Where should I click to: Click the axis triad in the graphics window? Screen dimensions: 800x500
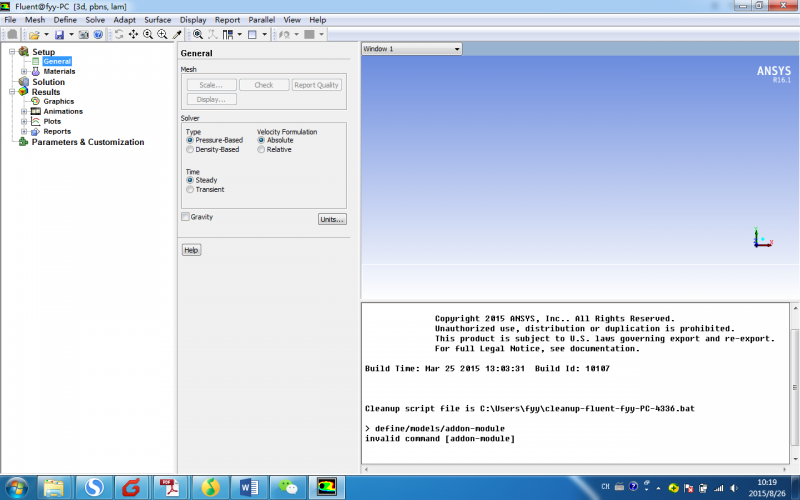(x=763, y=238)
